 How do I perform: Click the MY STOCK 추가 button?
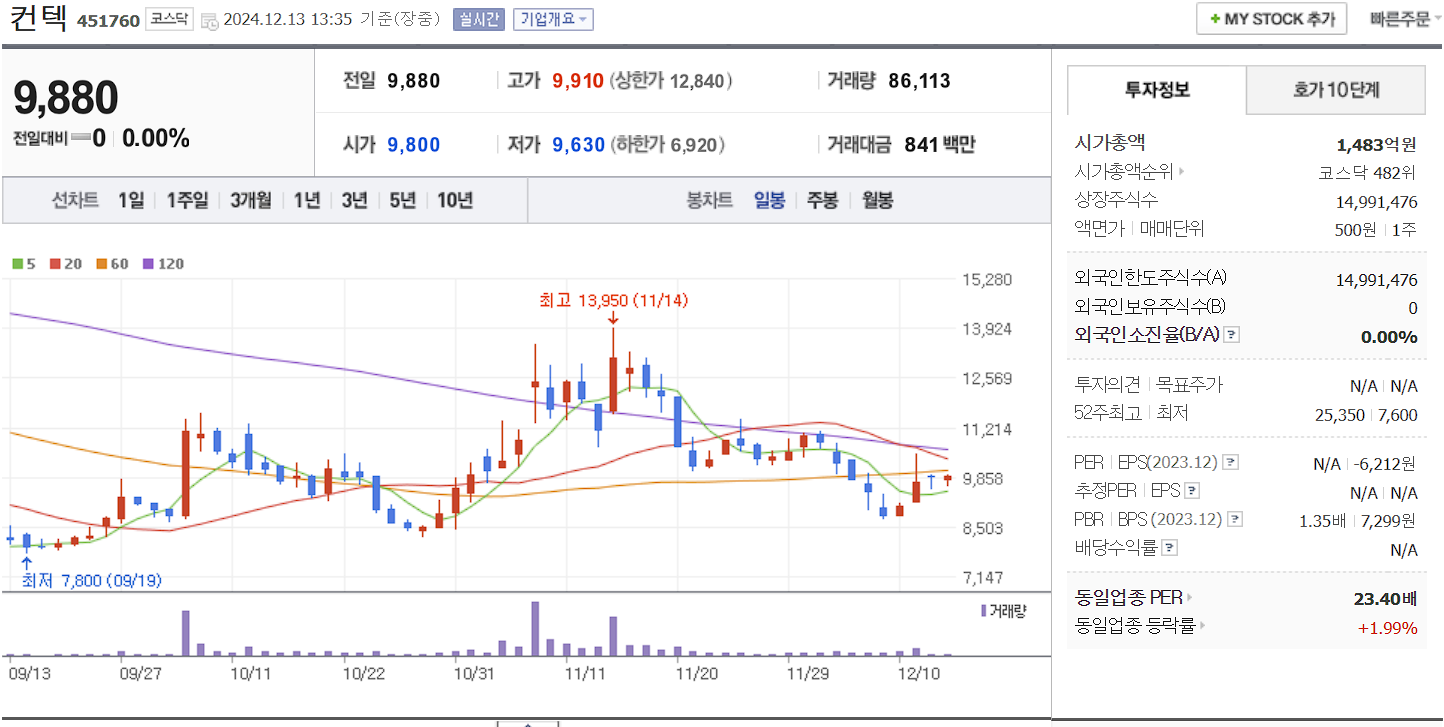[x=1271, y=18]
